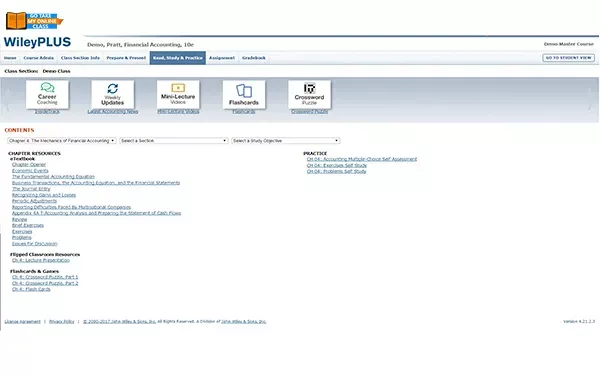The image size is (600, 375).
Task: Open the Career Coaching tile
Action: point(47,94)
